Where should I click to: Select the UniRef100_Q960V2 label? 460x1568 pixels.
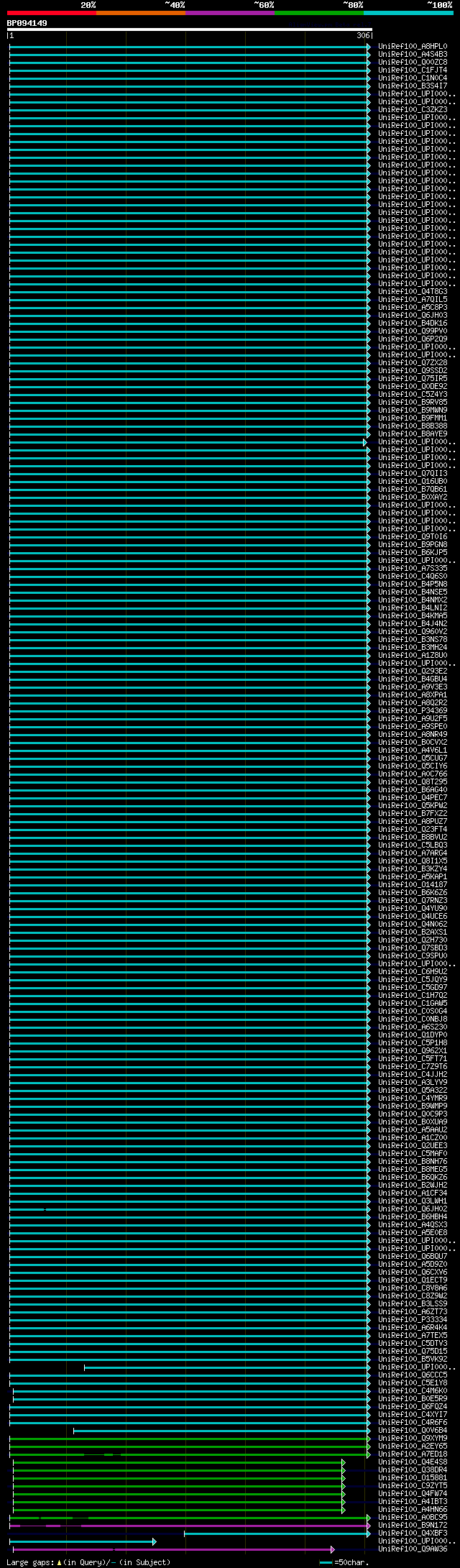click(x=413, y=631)
